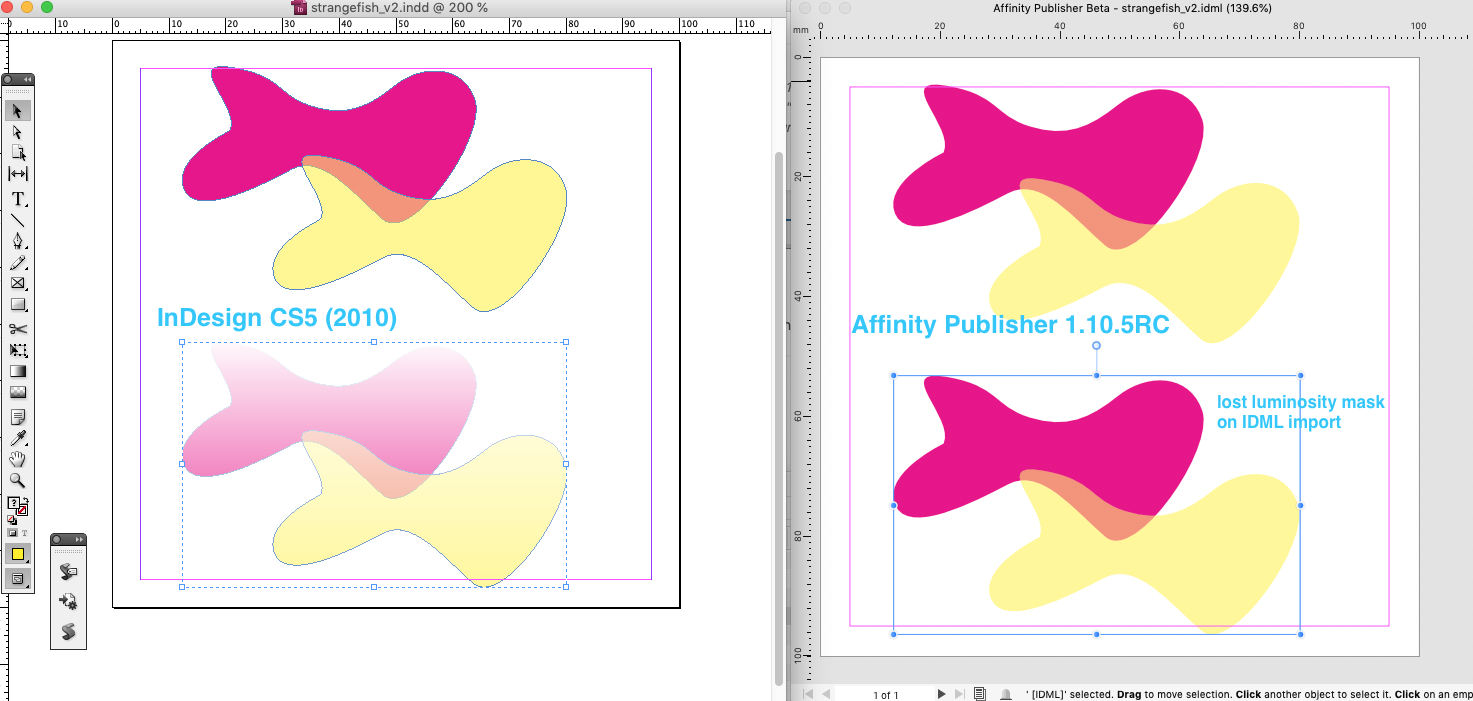Click 'Affinity Publisher 1.10.5RC' text label
This screenshot has height=701, width=1473.
(x=1010, y=325)
